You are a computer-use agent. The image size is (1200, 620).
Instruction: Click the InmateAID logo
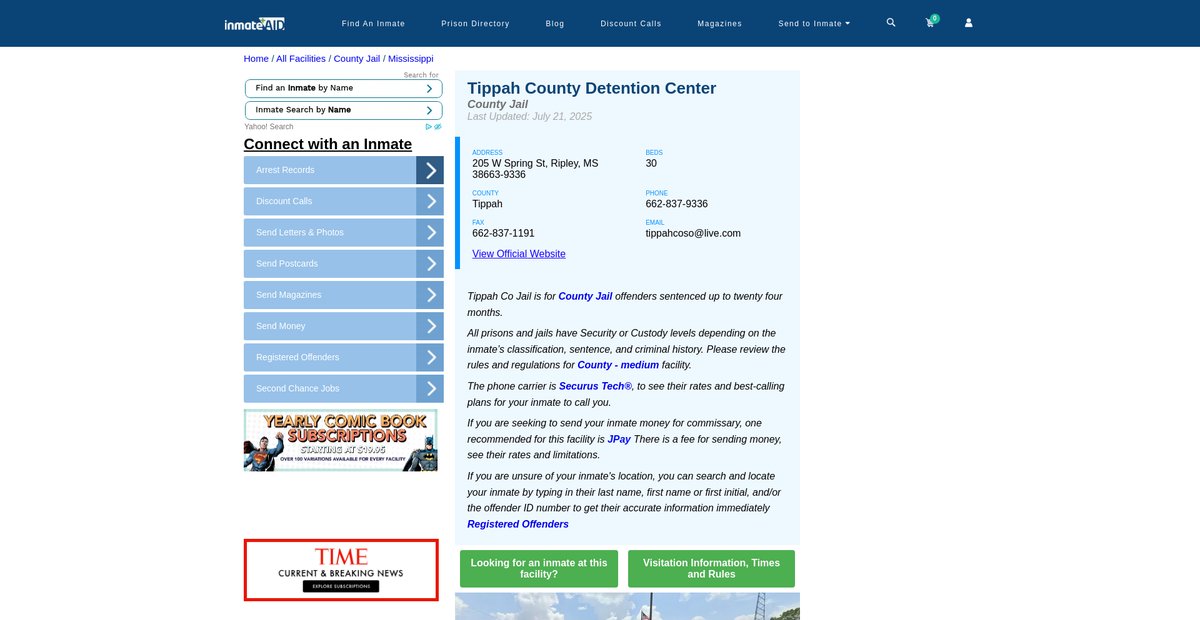[x=255, y=22]
